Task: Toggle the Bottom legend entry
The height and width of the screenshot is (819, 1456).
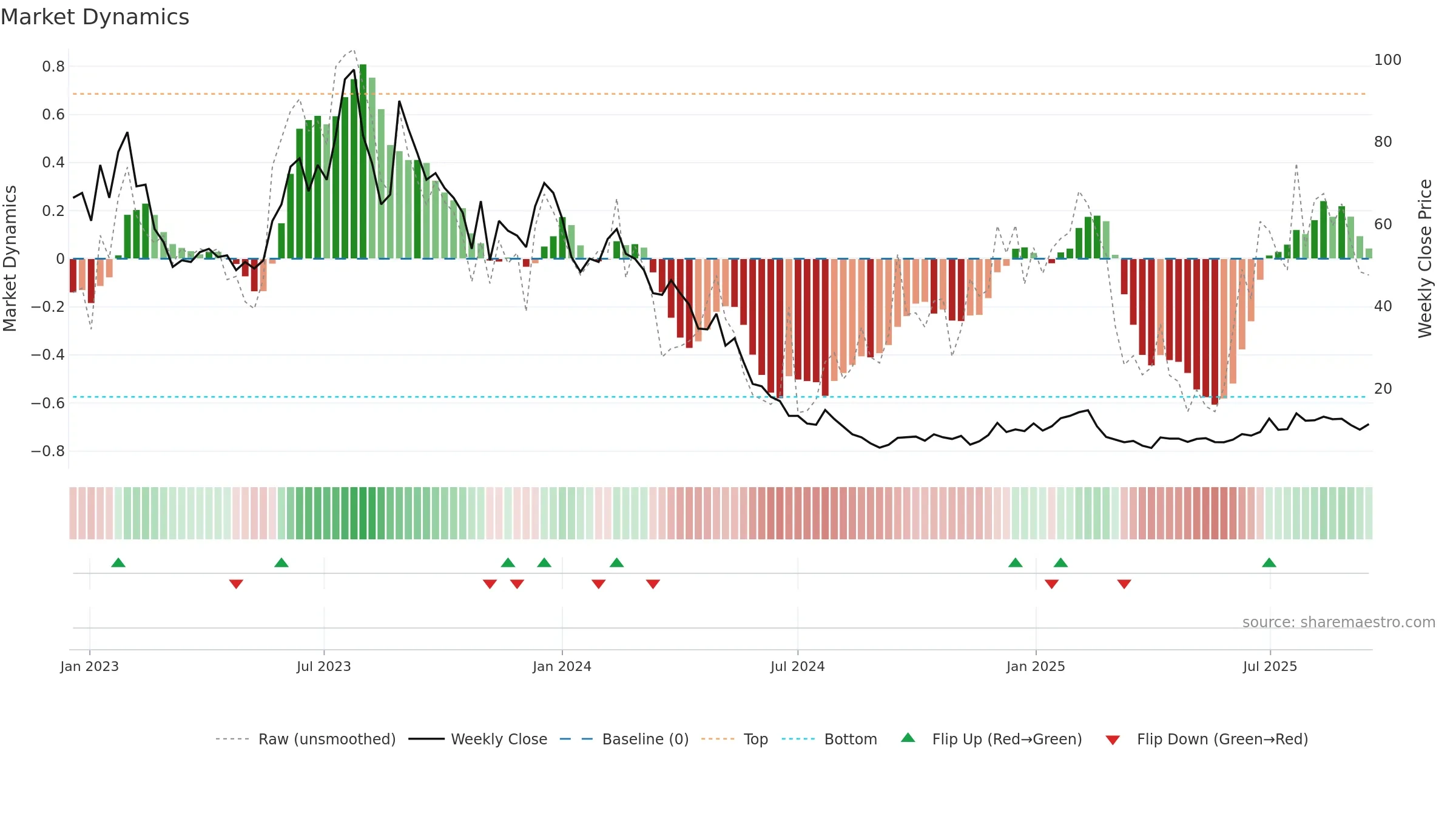Action: point(829,739)
